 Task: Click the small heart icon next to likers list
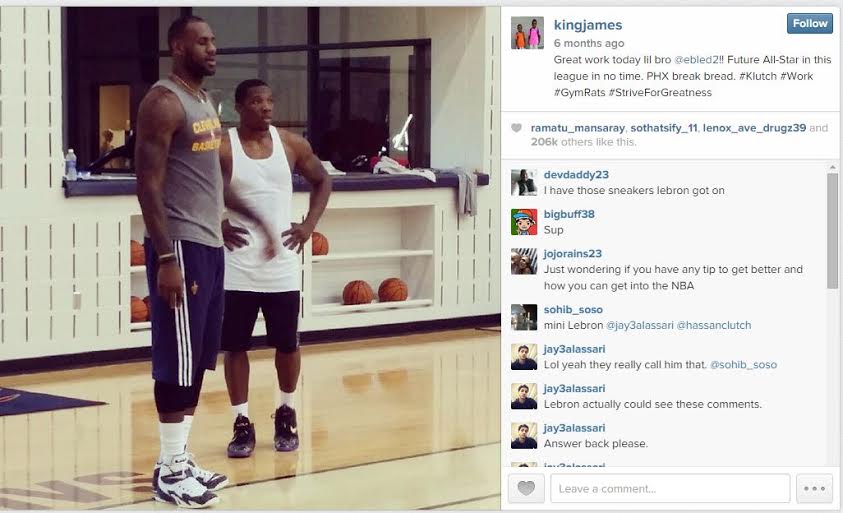pyautogui.click(x=516, y=128)
